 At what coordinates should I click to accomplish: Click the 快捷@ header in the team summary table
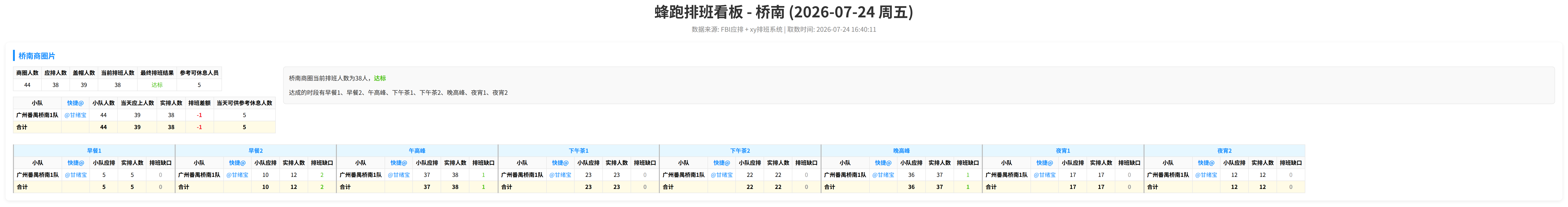click(76, 103)
